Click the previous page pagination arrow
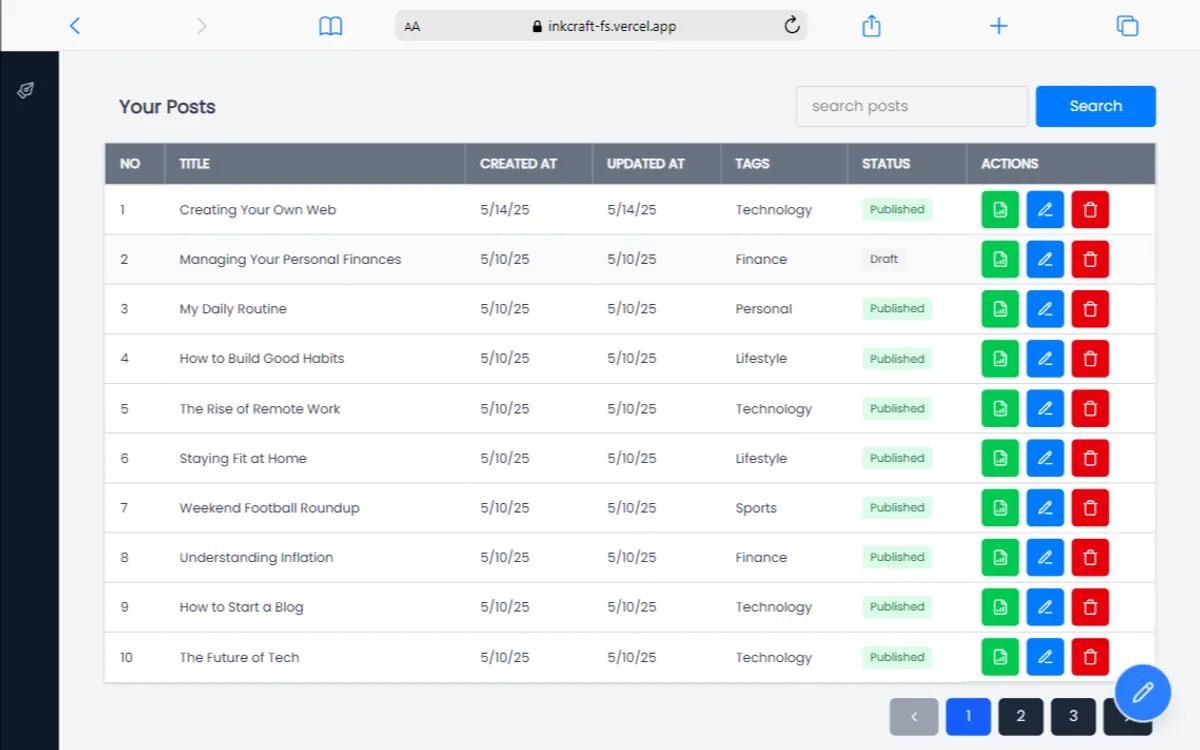Screen dimensions: 1200x750 [x=914, y=716]
